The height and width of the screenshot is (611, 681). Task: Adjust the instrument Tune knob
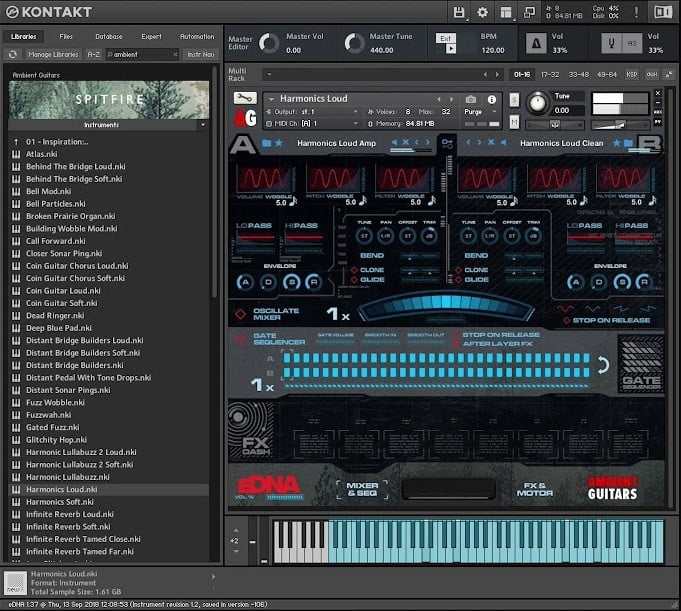click(538, 103)
